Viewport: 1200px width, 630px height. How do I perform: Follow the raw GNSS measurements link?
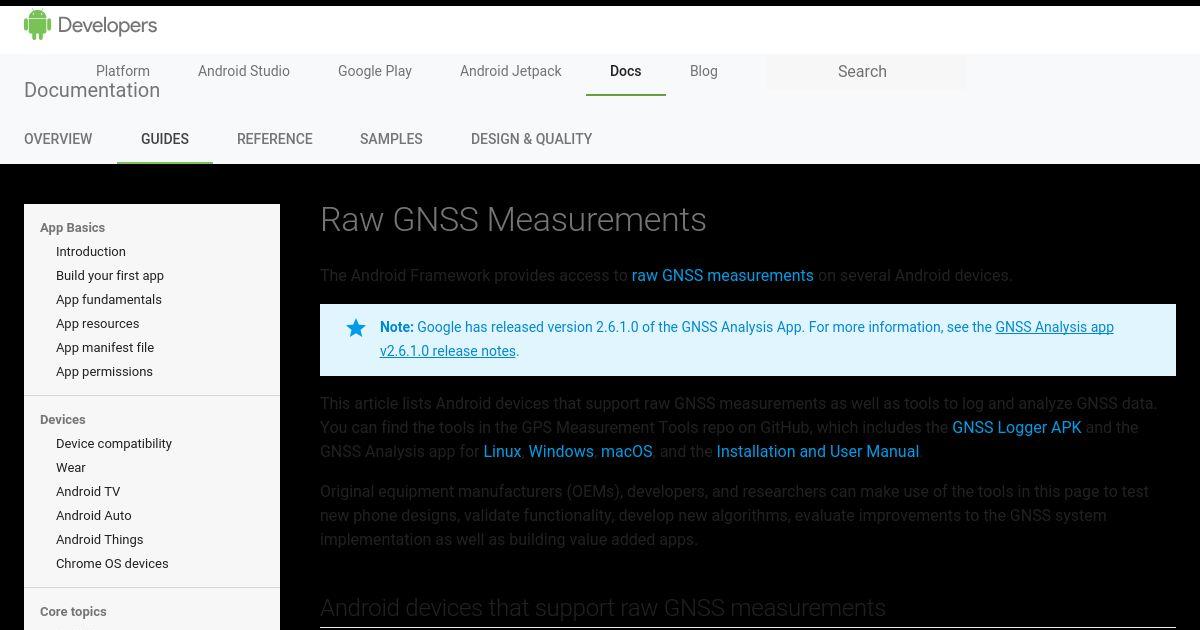click(x=723, y=276)
